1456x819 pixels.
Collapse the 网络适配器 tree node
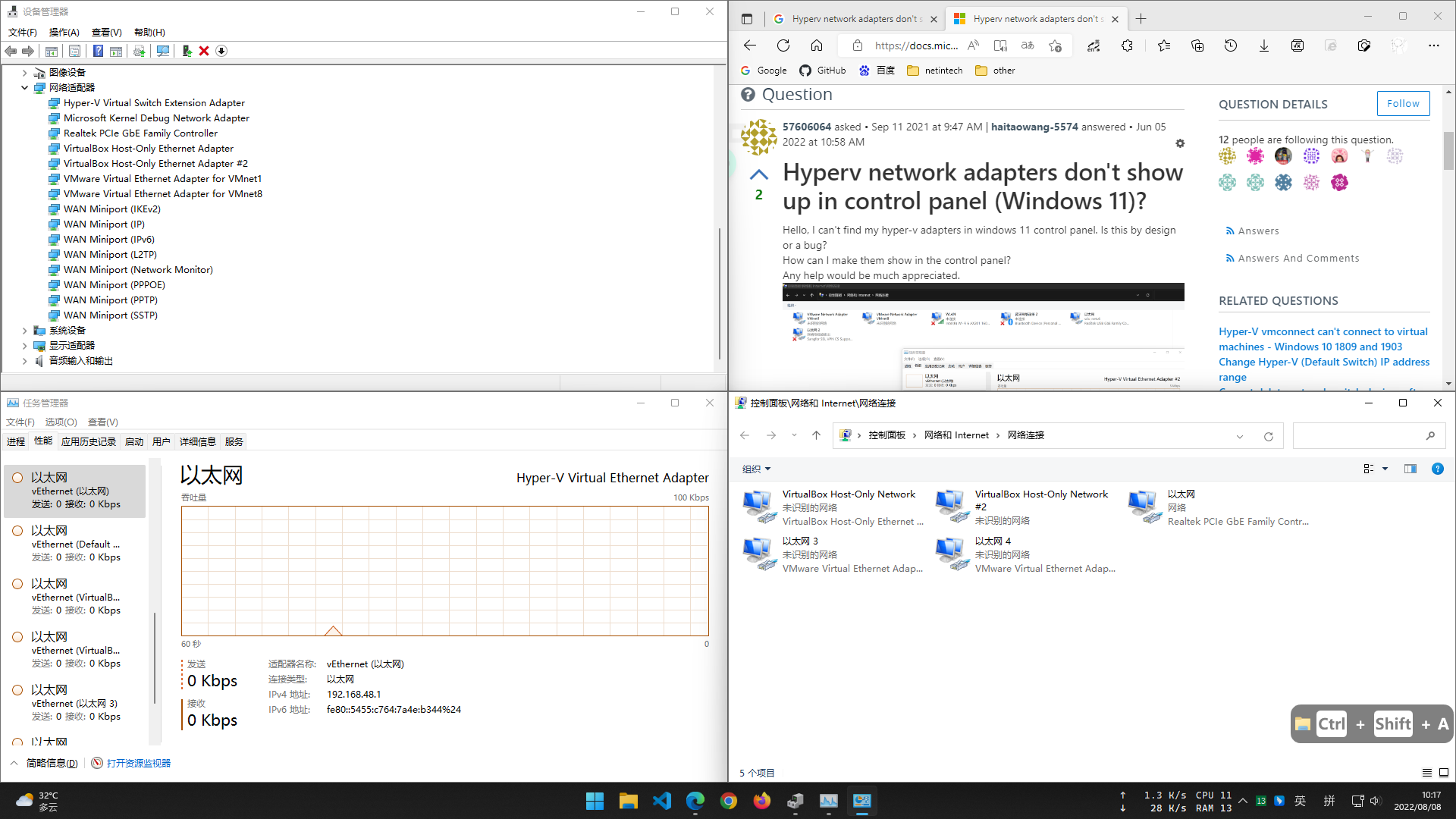pyautogui.click(x=24, y=88)
